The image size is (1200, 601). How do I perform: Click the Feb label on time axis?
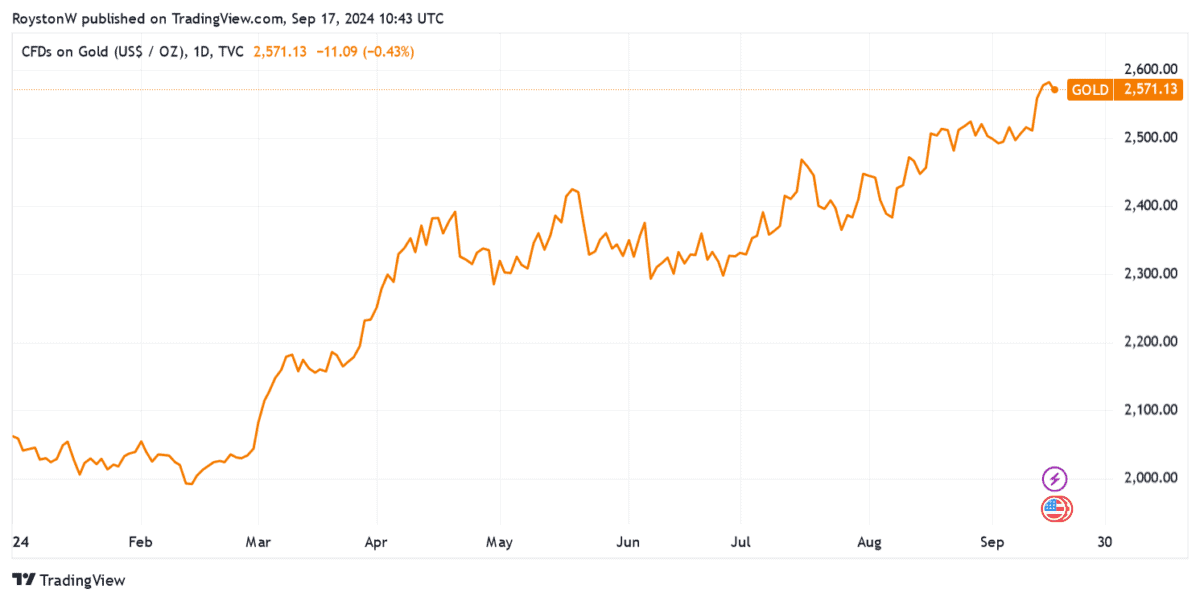point(140,542)
